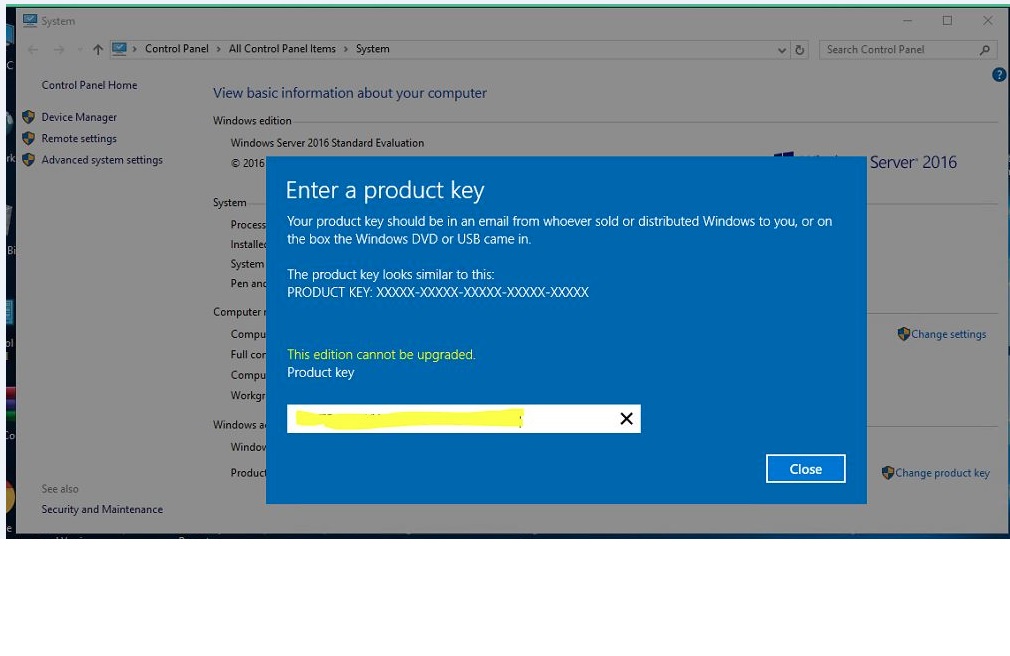This screenshot has width=1010, height=656.
Task: Open Security and Maintenance link
Action: (102, 509)
